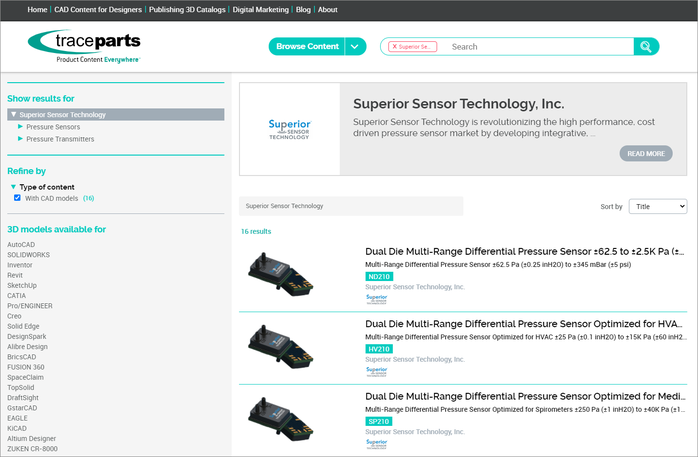The image size is (698, 457).
Task: Click the small supplier logo under ND210
Action: click(376, 298)
